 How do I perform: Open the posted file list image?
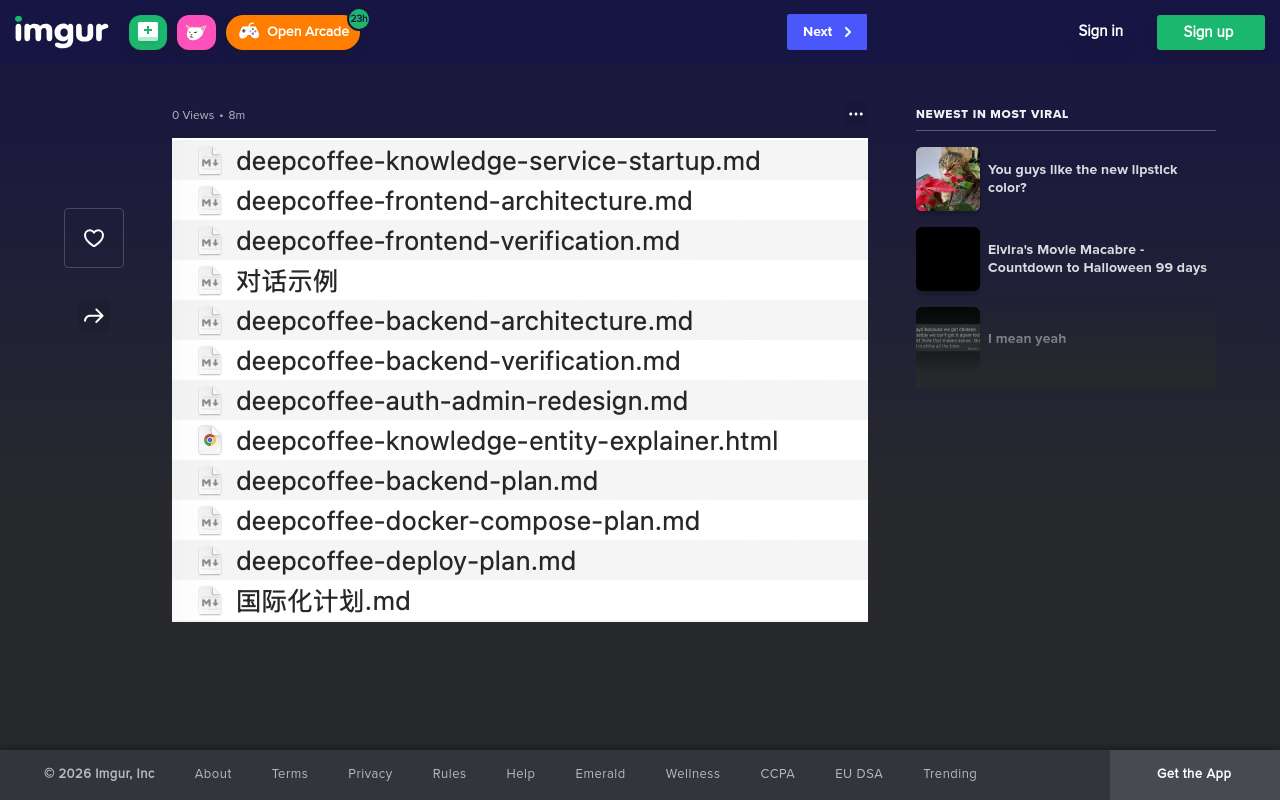(520, 380)
